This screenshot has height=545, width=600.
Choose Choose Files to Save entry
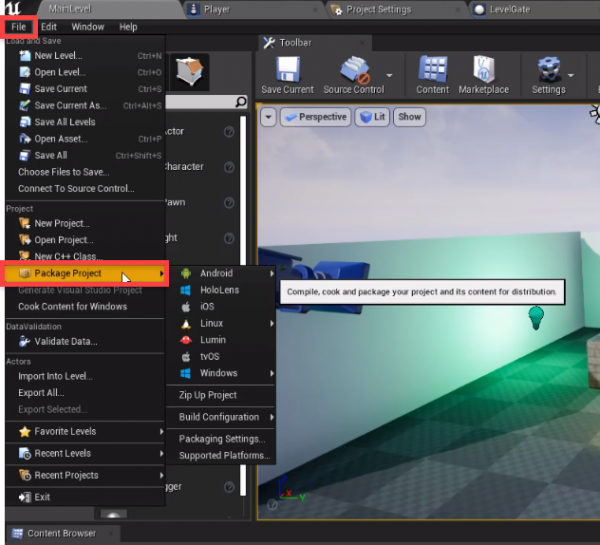click(x=85, y=172)
